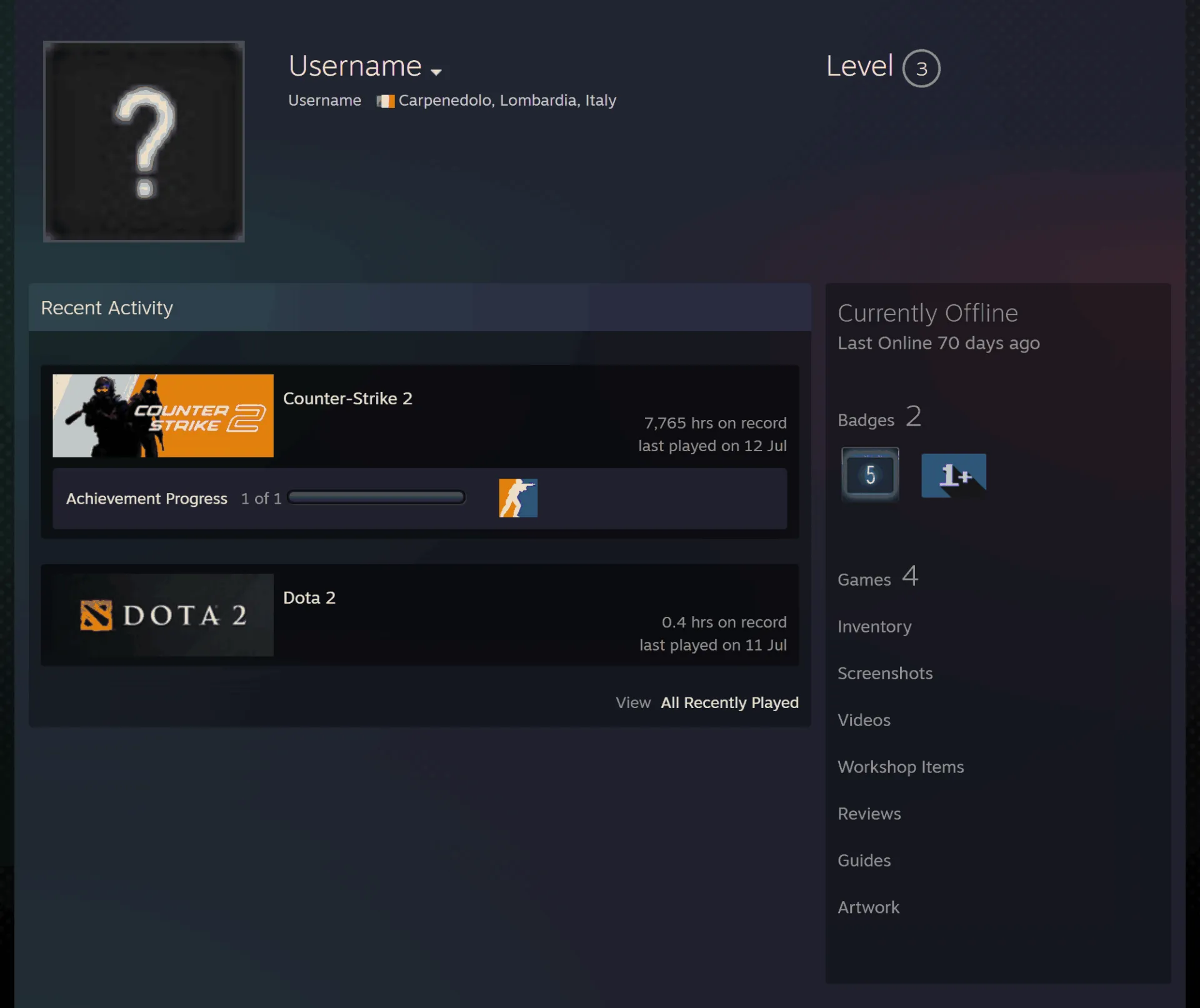Click Carpenedolo, Lombardia, Italy location text
The width and height of the screenshot is (1200, 1008).
pos(507,101)
